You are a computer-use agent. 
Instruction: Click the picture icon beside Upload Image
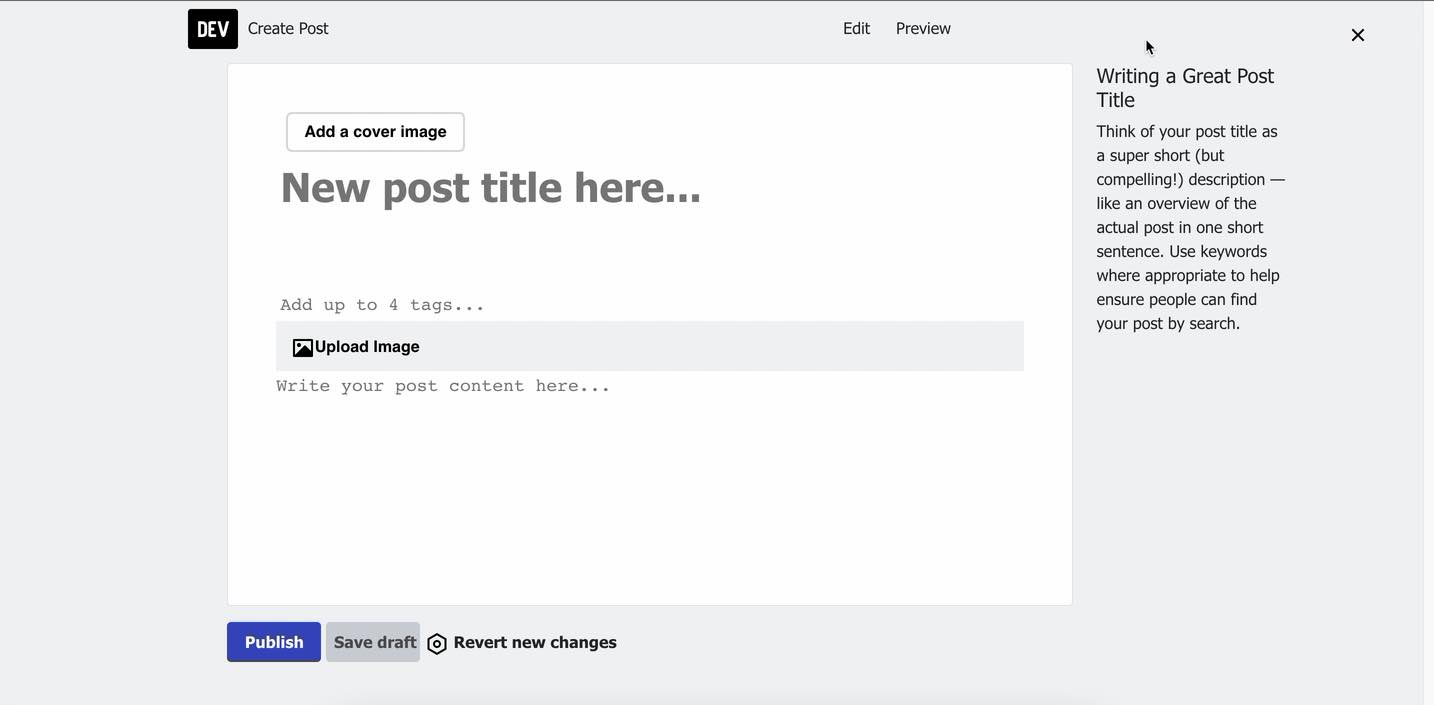point(302,348)
